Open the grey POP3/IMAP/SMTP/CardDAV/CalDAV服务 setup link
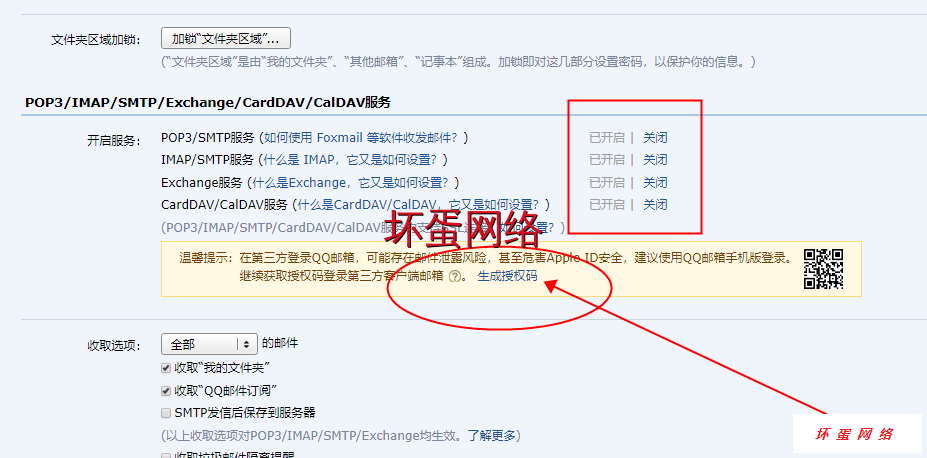 point(300,228)
